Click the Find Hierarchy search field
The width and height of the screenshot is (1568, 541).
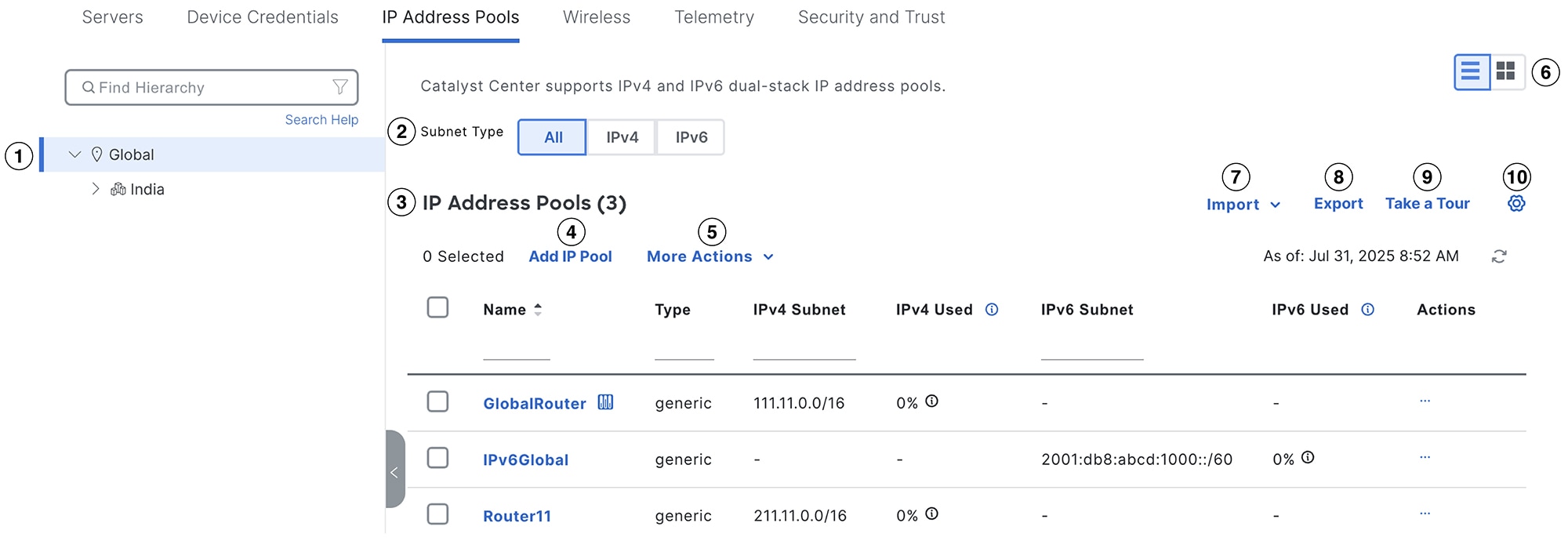[x=204, y=88]
